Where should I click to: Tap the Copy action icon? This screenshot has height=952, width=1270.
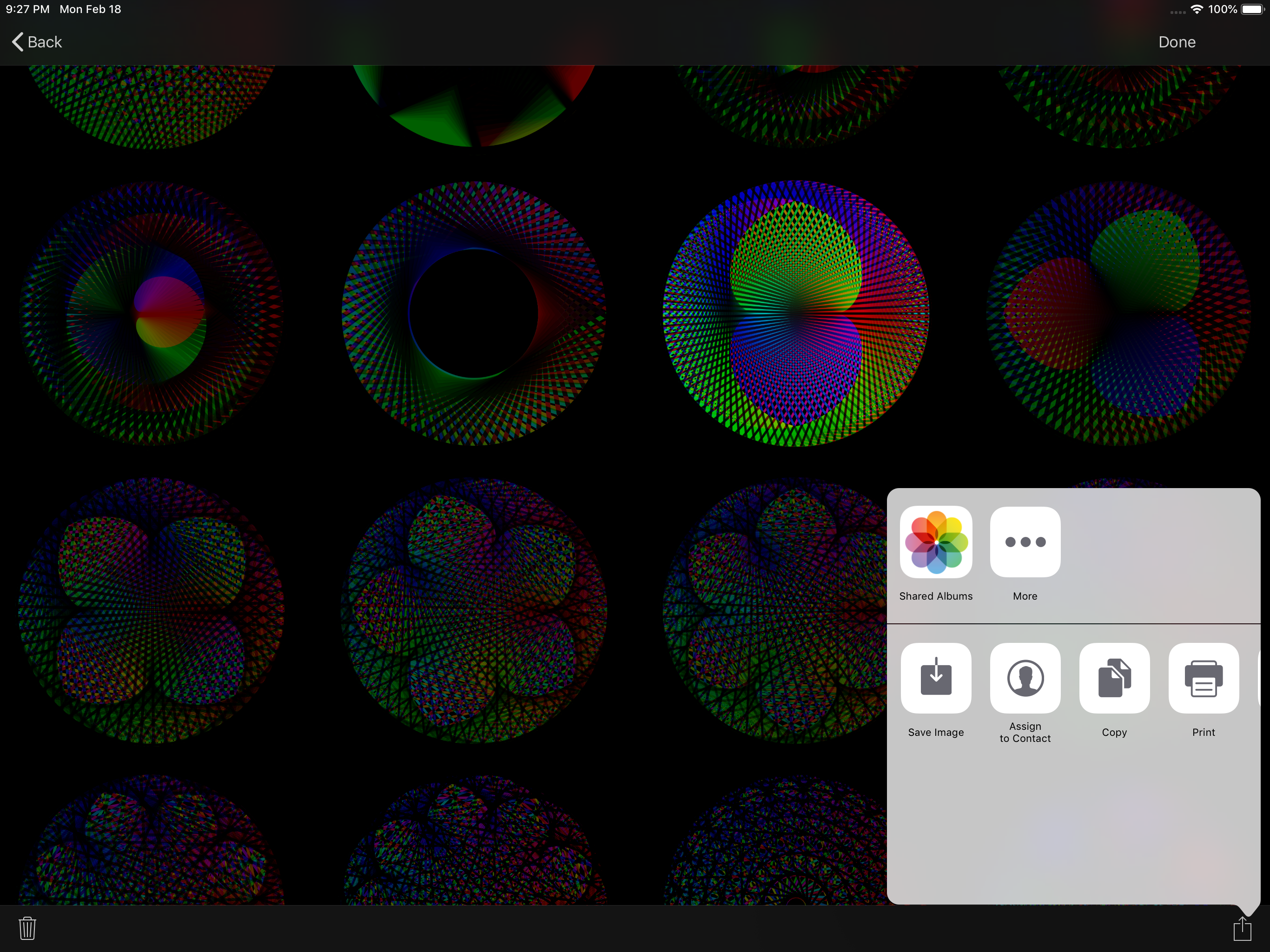tap(1114, 678)
